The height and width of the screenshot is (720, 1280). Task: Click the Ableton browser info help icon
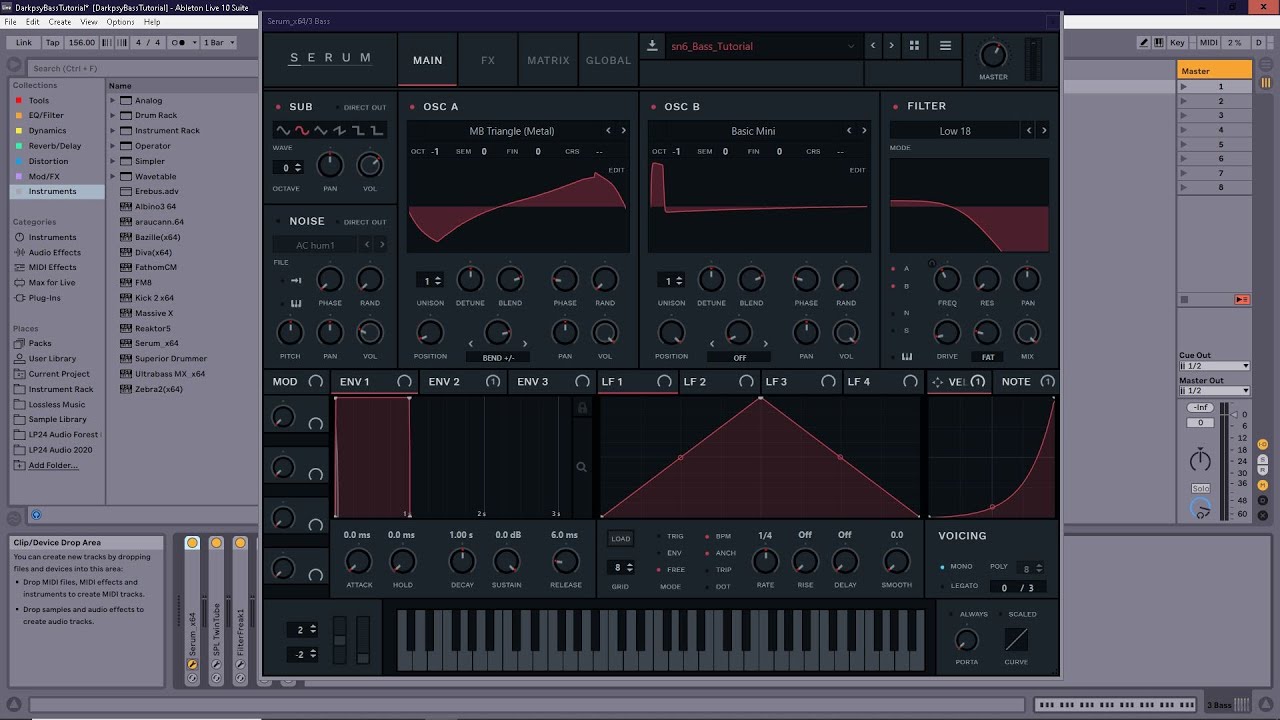pos(36,515)
